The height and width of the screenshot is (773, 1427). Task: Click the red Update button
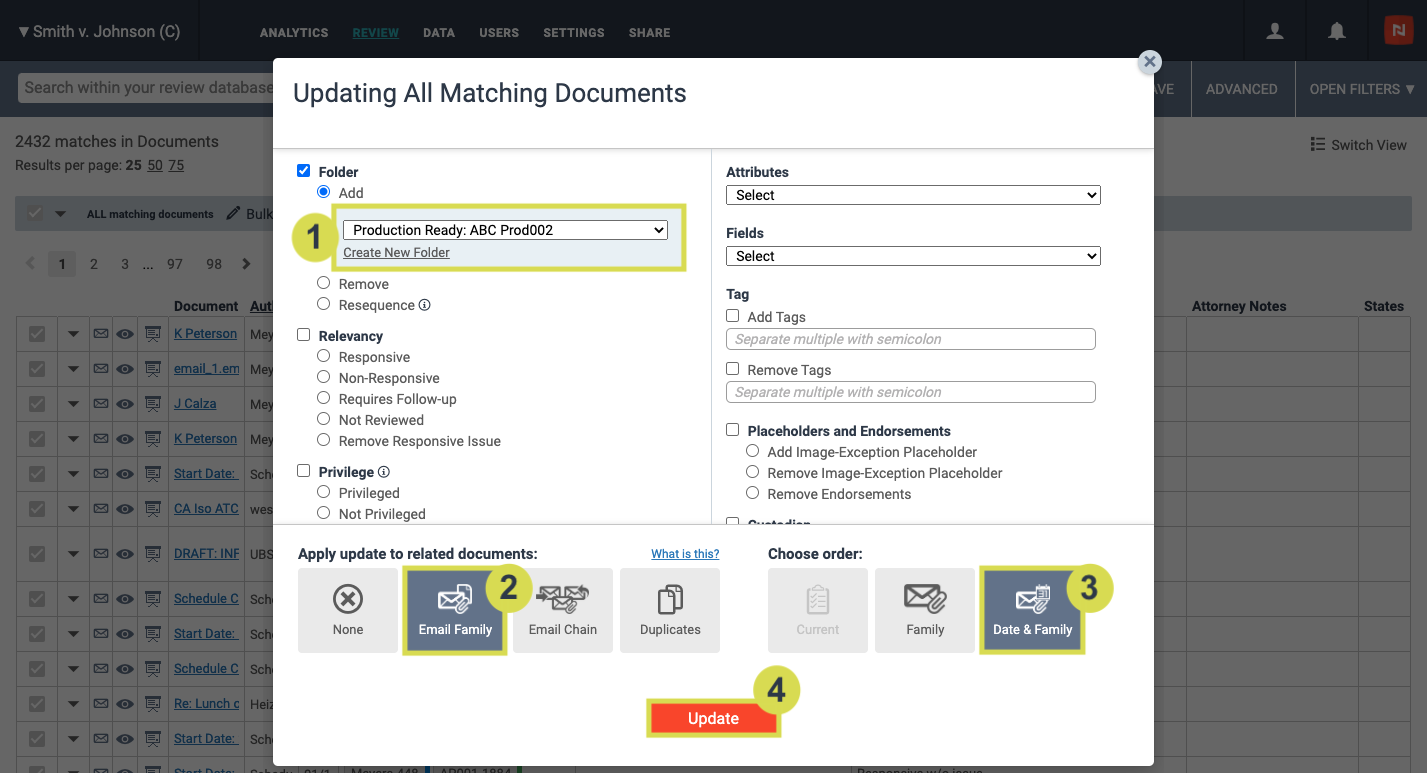(x=713, y=718)
